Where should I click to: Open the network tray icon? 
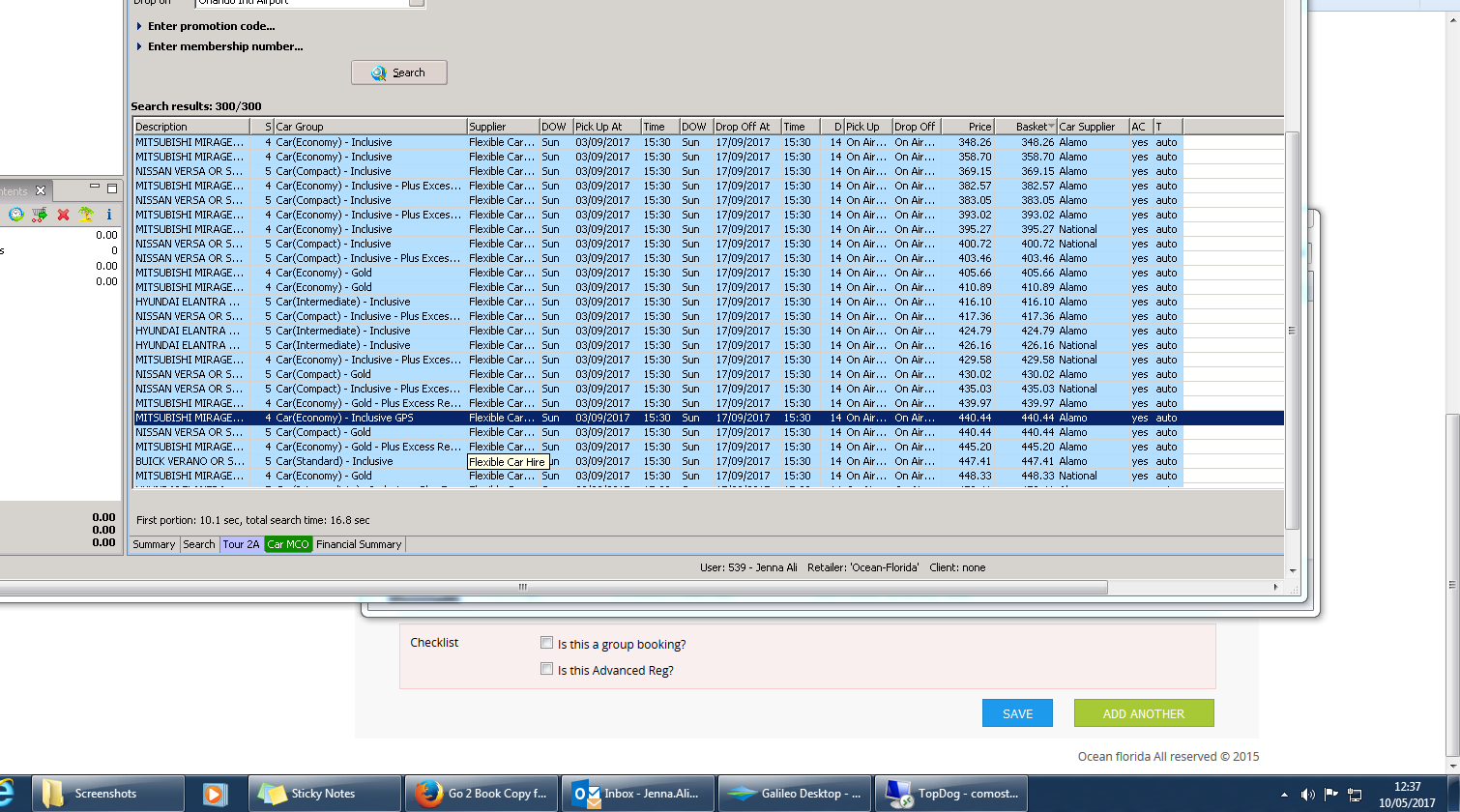coord(1355,795)
